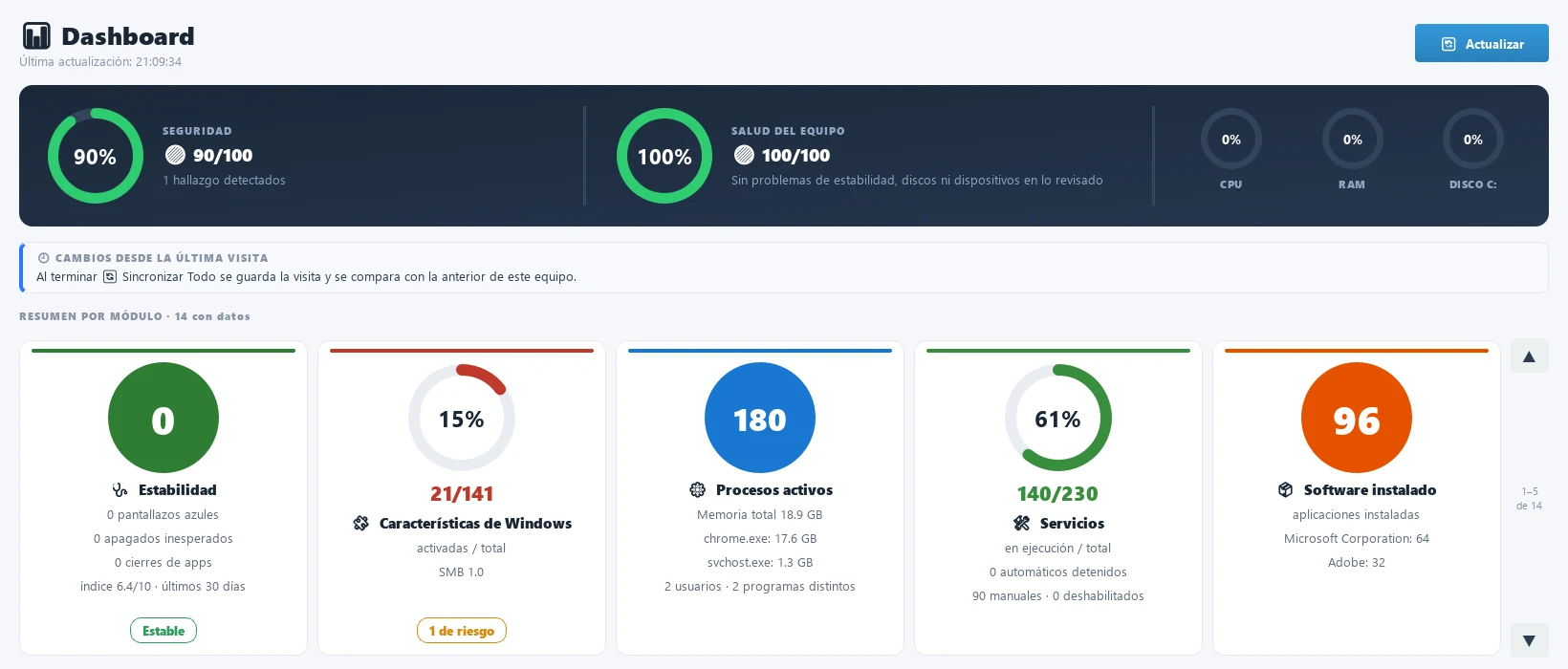Click the Dashboard bar-chart logo icon
This screenshot has height=669, width=1568.
(x=36, y=36)
